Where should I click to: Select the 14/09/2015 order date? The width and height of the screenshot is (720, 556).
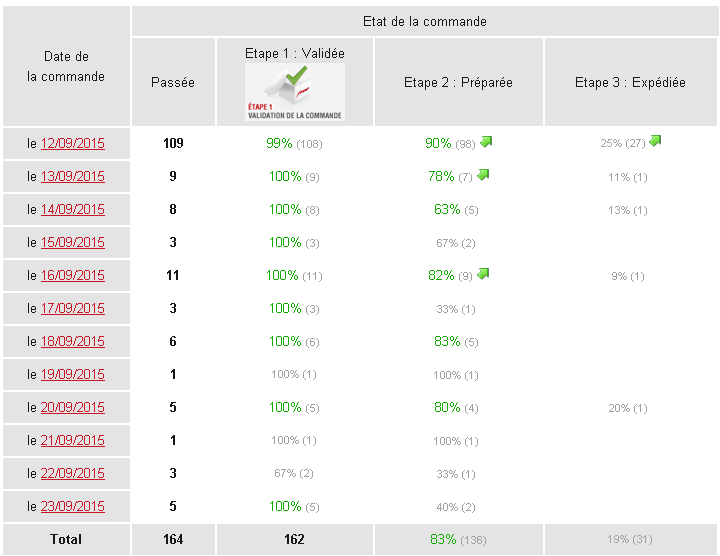click(x=72, y=210)
